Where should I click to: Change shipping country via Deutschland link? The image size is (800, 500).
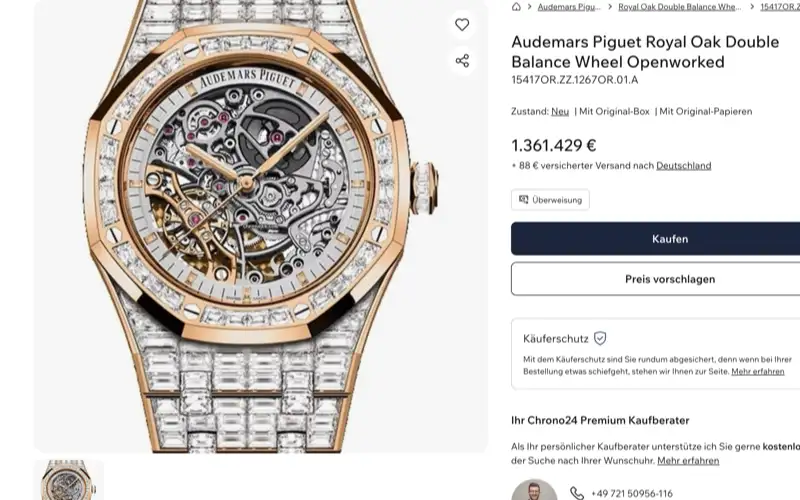click(684, 166)
